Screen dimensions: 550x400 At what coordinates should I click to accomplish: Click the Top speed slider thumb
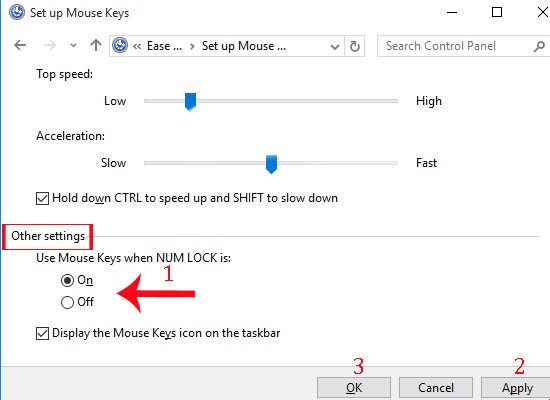(x=190, y=102)
